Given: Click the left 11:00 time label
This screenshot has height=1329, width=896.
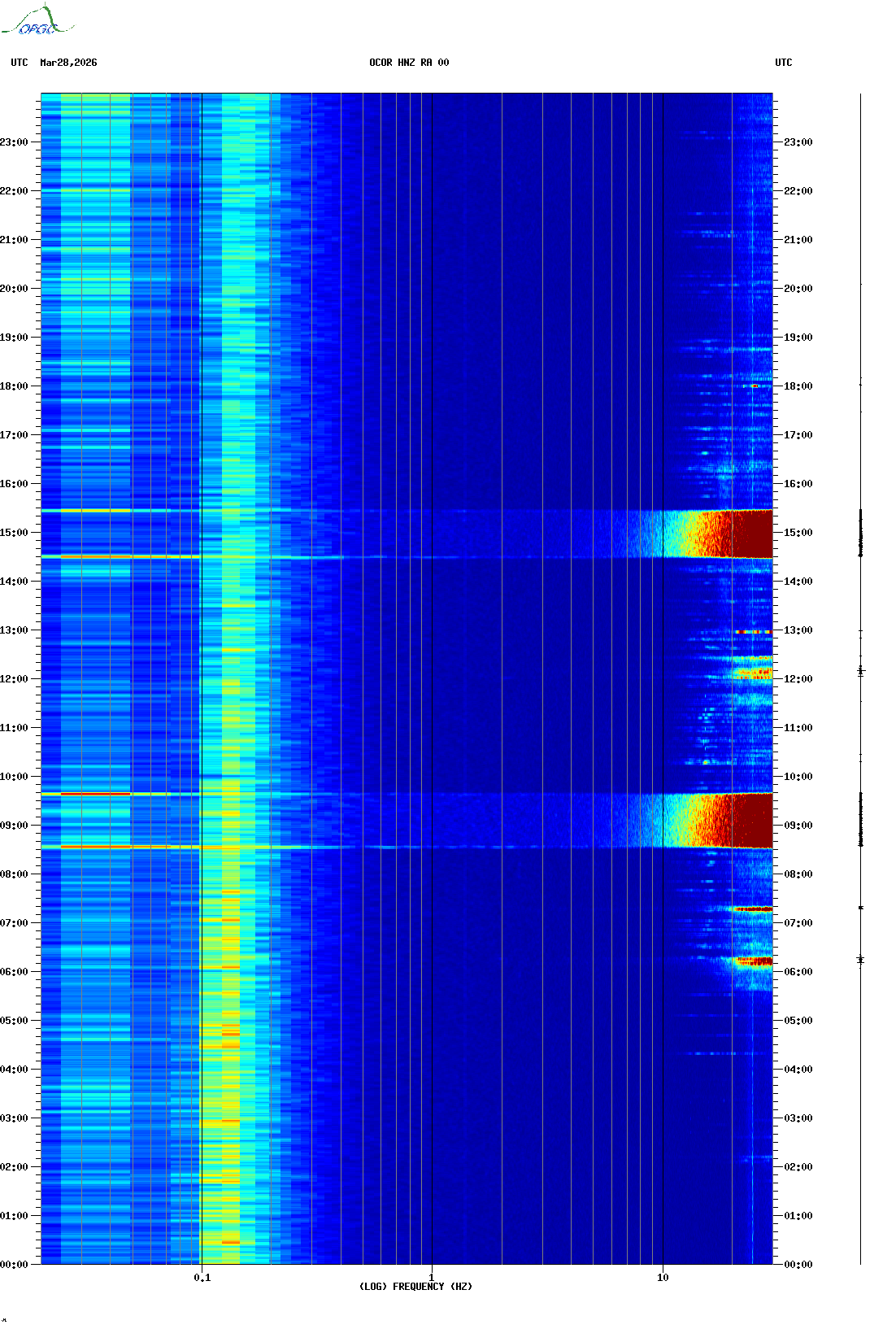Looking at the screenshot, I should coord(14,728).
